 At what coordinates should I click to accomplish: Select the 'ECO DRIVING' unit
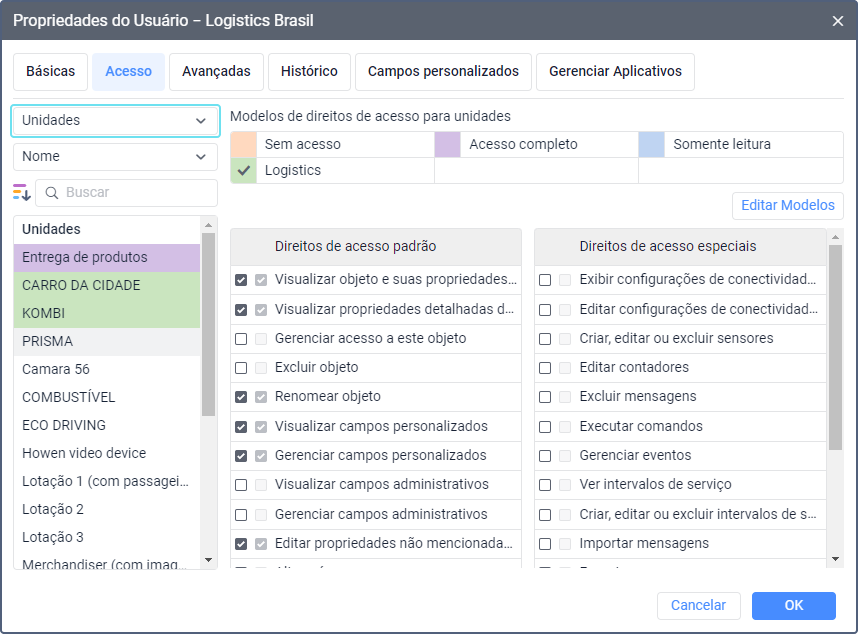click(64, 425)
